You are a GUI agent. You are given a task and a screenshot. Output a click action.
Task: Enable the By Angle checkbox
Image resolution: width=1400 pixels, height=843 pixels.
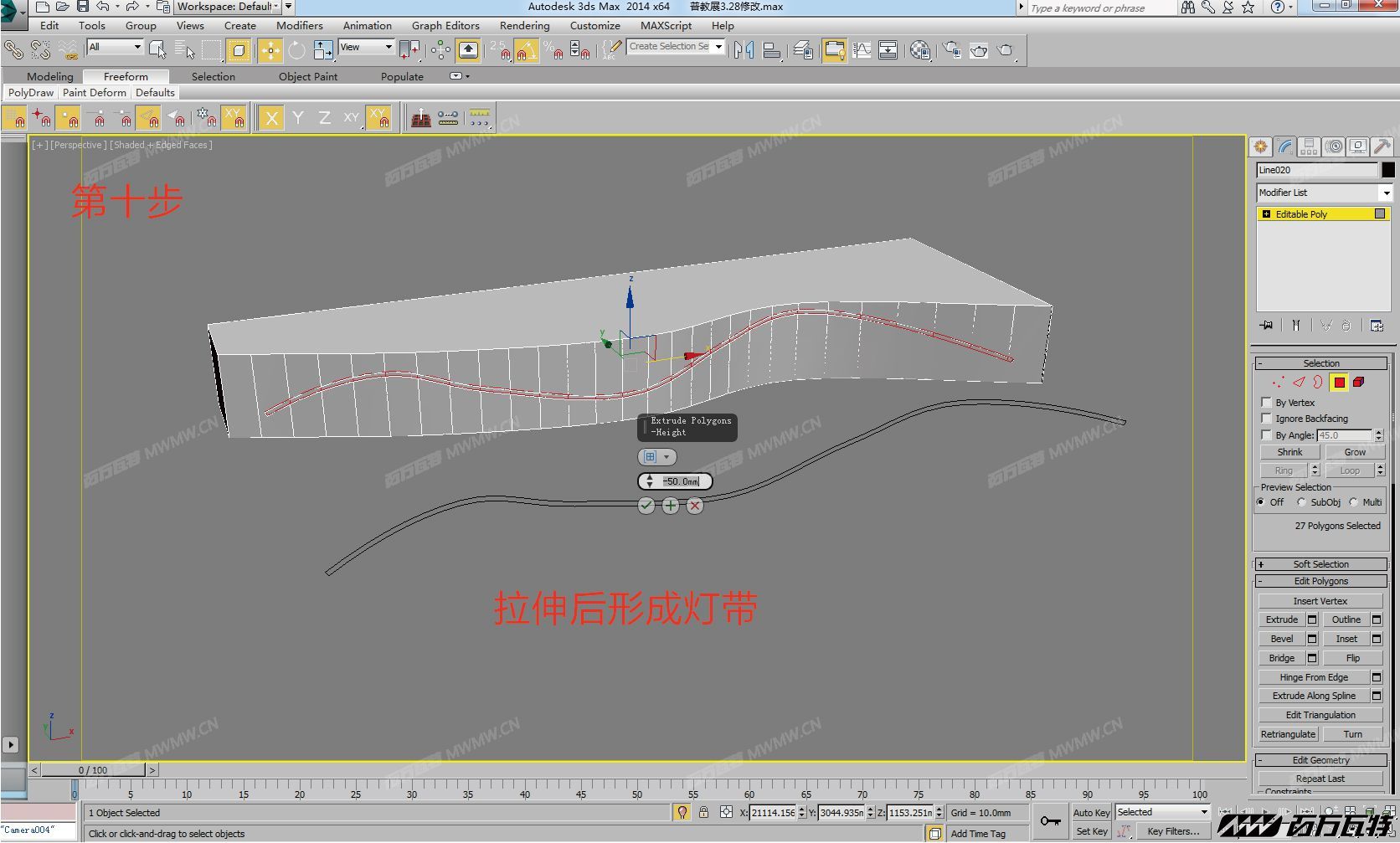click(x=1266, y=435)
